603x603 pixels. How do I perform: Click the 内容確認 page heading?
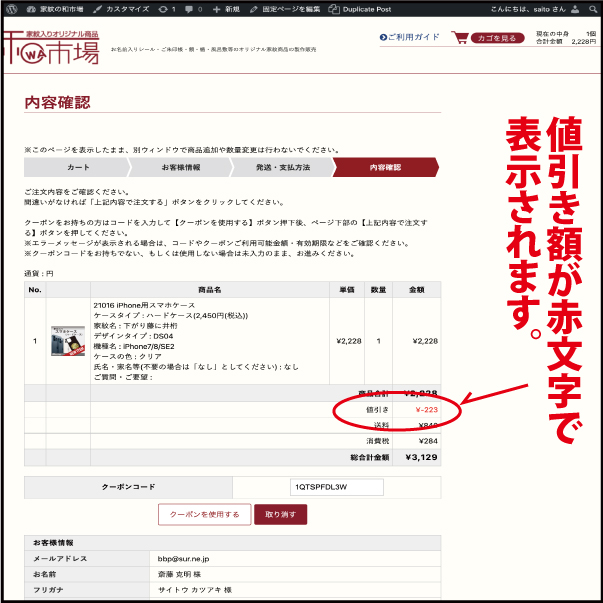tap(57, 102)
